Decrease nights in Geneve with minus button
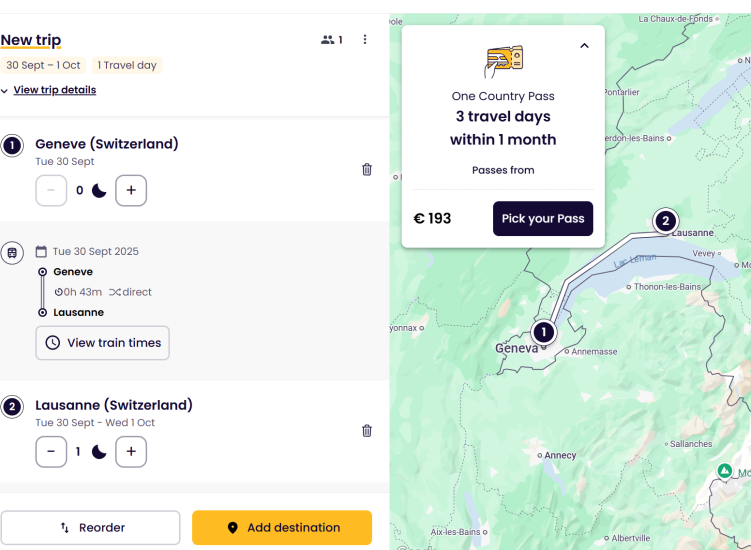This screenshot has width=751, height=550. click(x=51, y=190)
